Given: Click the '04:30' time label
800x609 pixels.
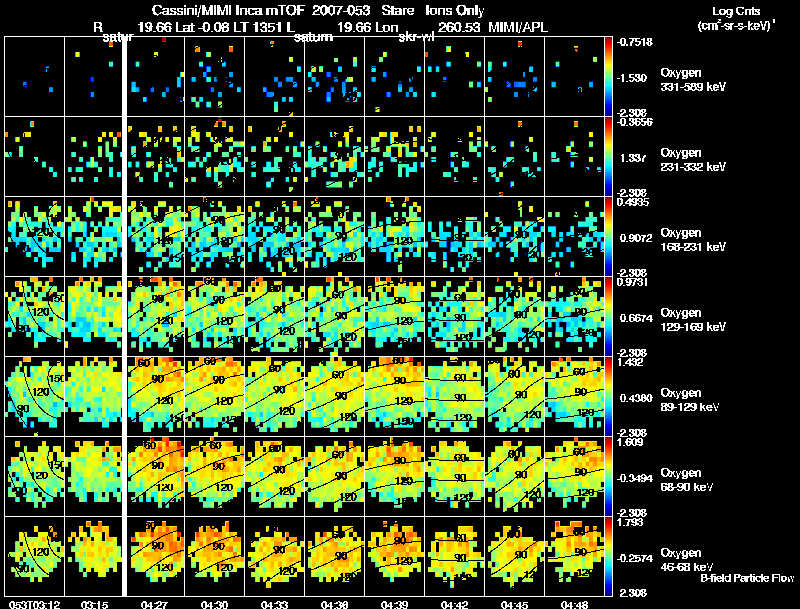Looking at the screenshot, I should coord(214,604).
